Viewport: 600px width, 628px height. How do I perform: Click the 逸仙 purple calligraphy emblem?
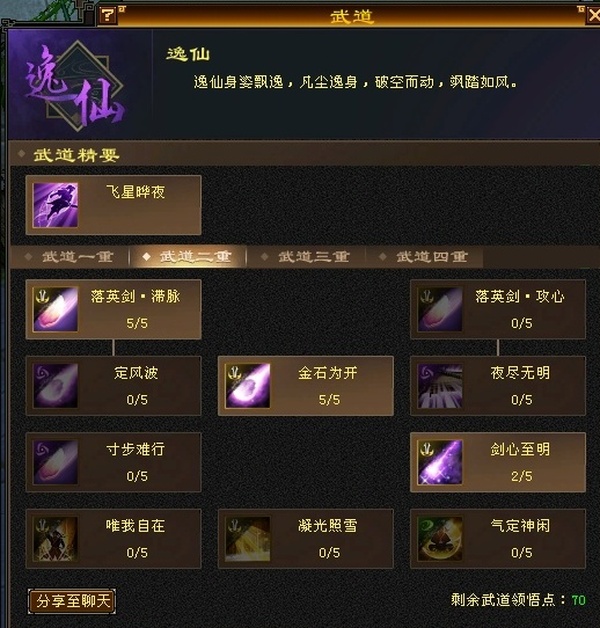click(76, 85)
